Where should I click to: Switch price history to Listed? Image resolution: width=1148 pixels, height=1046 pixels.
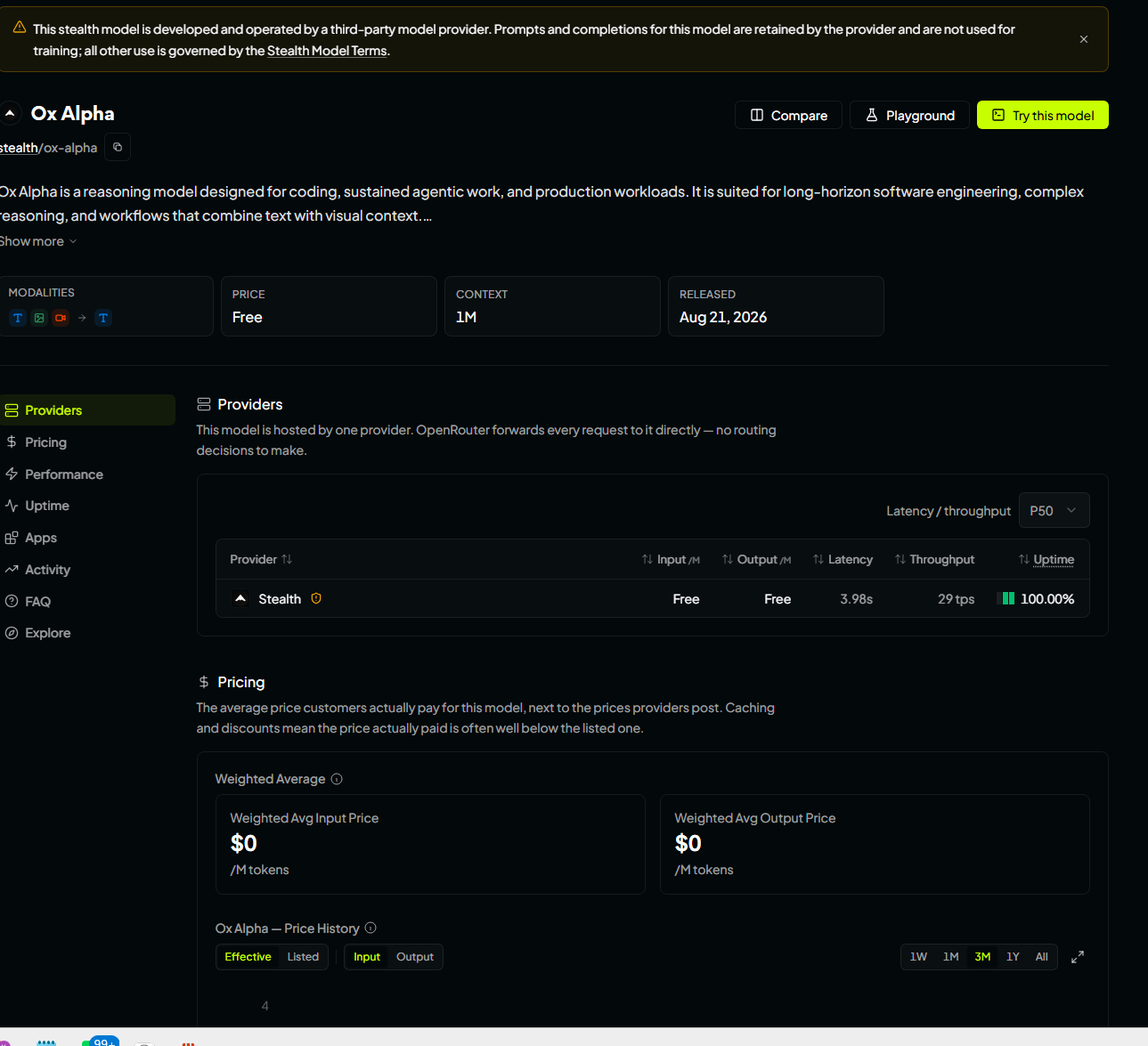click(x=303, y=957)
